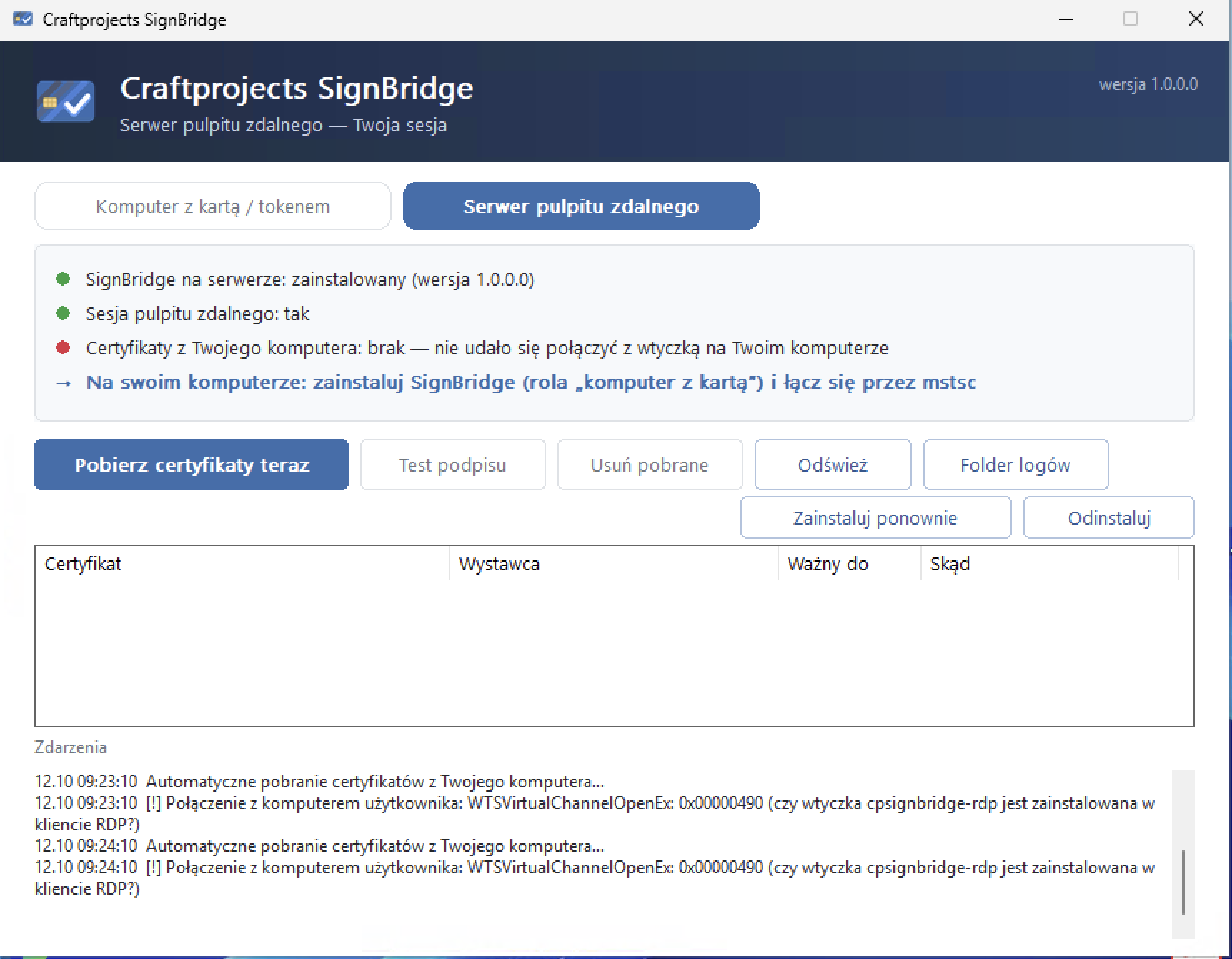The height and width of the screenshot is (959, 1232).
Task: Click the red dot beside "Certyfikaty z Twojego komputera"
Action: [x=63, y=348]
